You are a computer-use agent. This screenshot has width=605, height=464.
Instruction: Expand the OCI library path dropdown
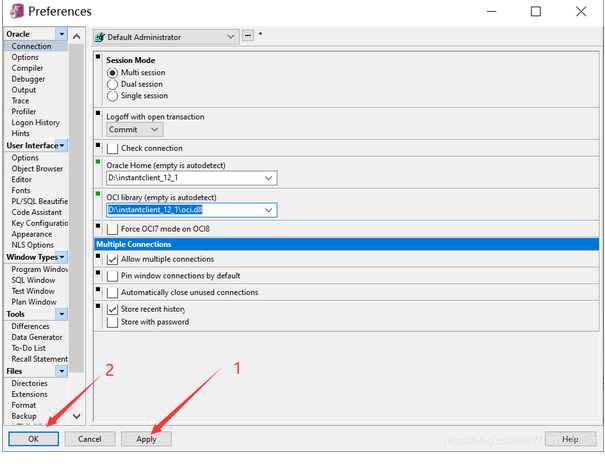(x=268, y=210)
